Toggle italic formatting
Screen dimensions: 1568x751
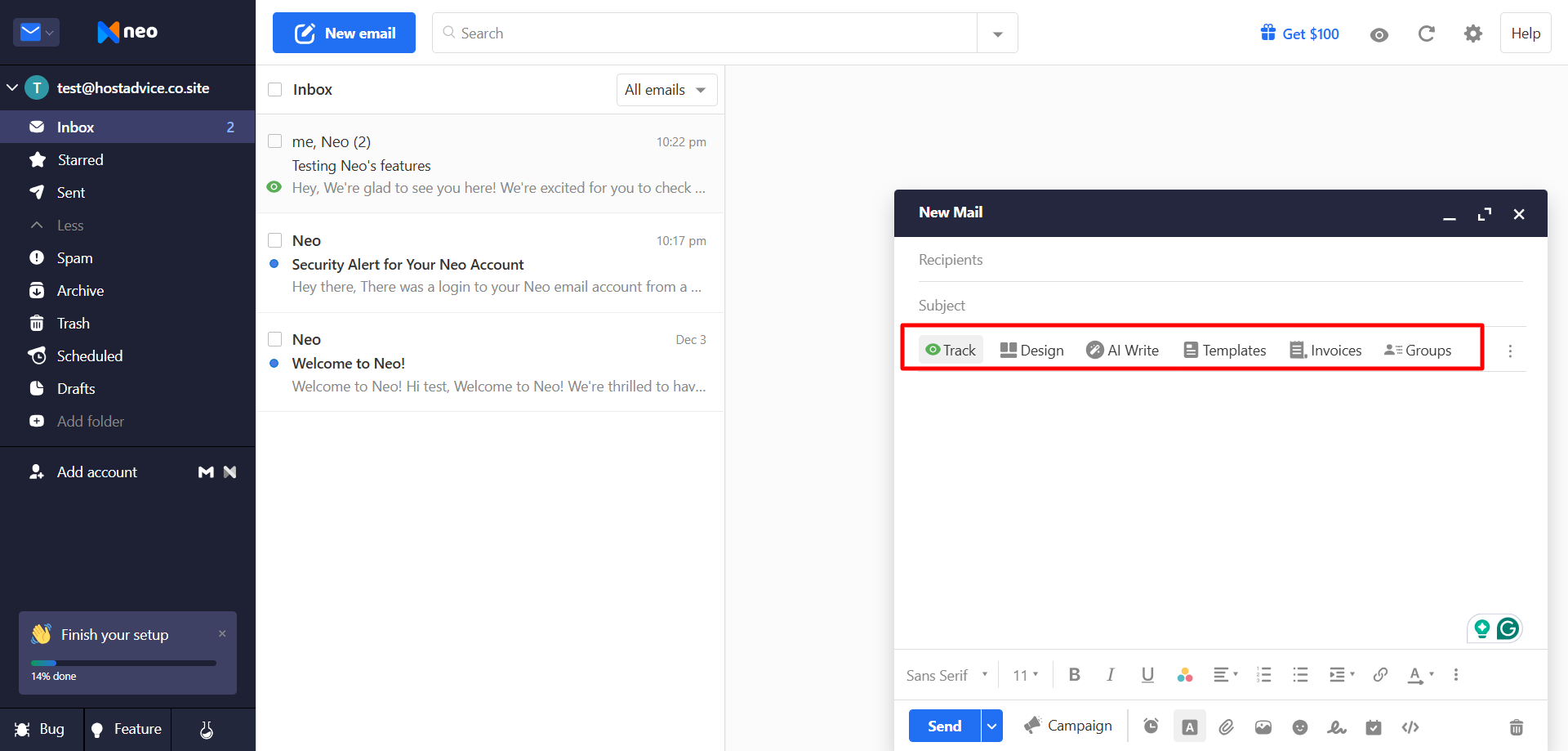point(1111,674)
